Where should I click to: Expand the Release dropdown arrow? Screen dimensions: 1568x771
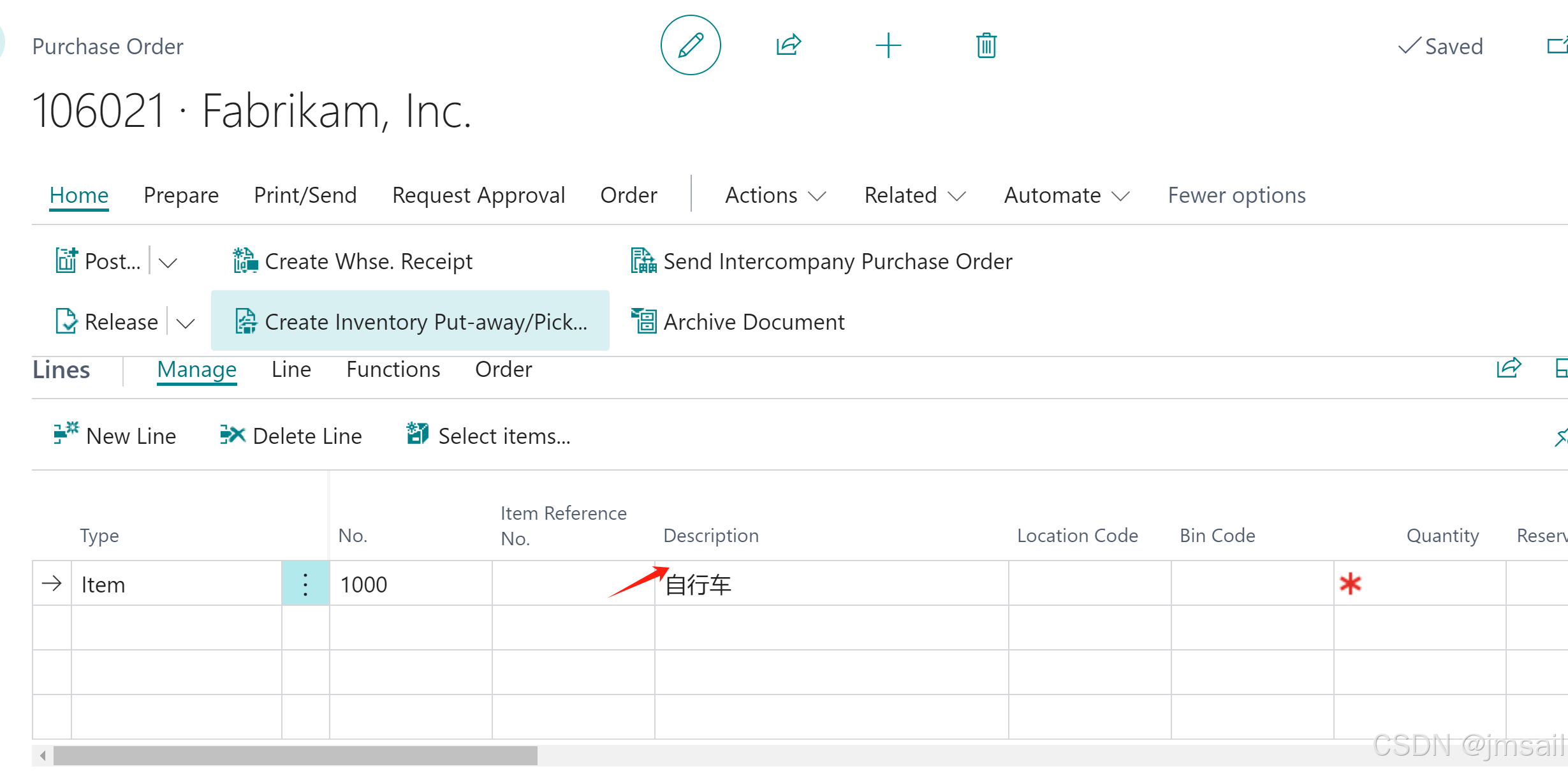[x=186, y=323]
